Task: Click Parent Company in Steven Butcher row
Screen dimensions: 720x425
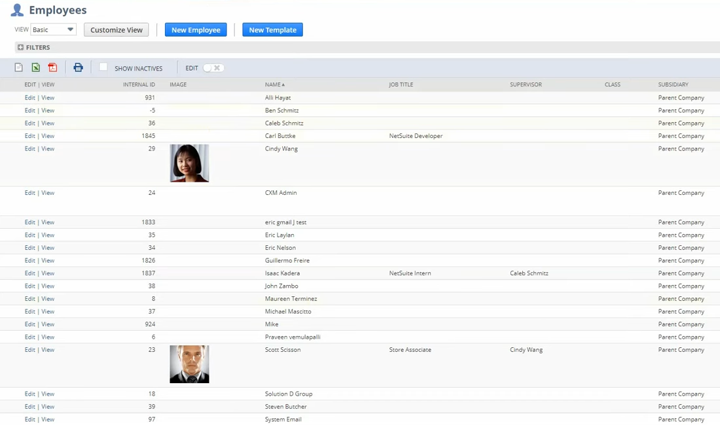Action: (x=681, y=407)
